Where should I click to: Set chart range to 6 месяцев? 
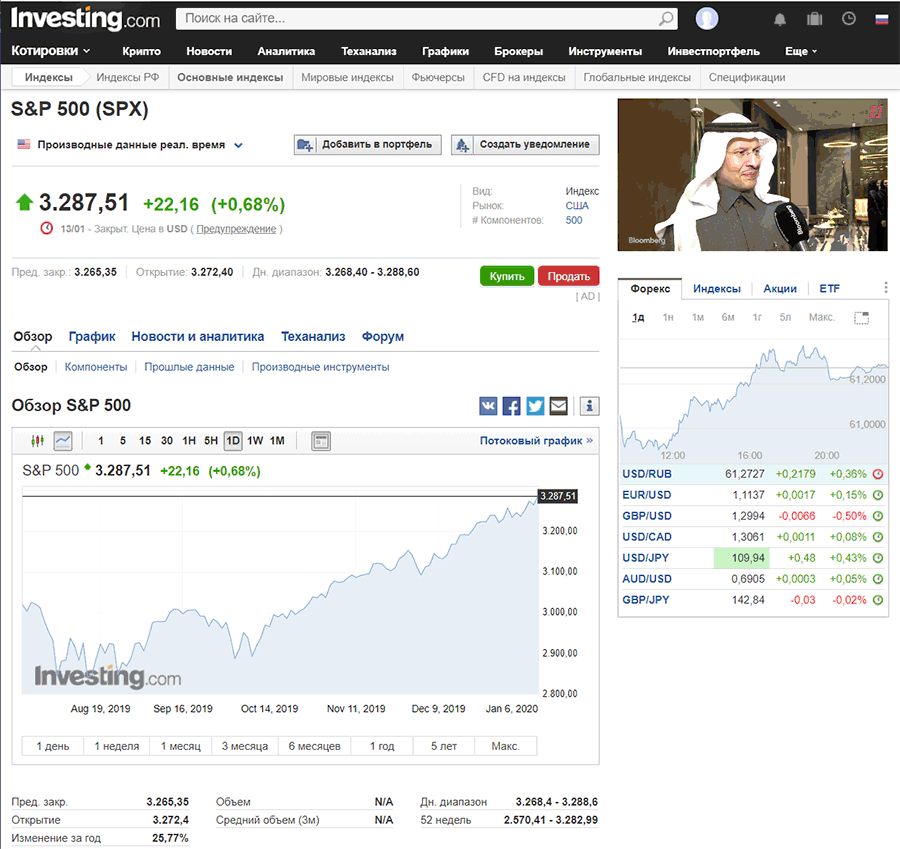coord(314,746)
